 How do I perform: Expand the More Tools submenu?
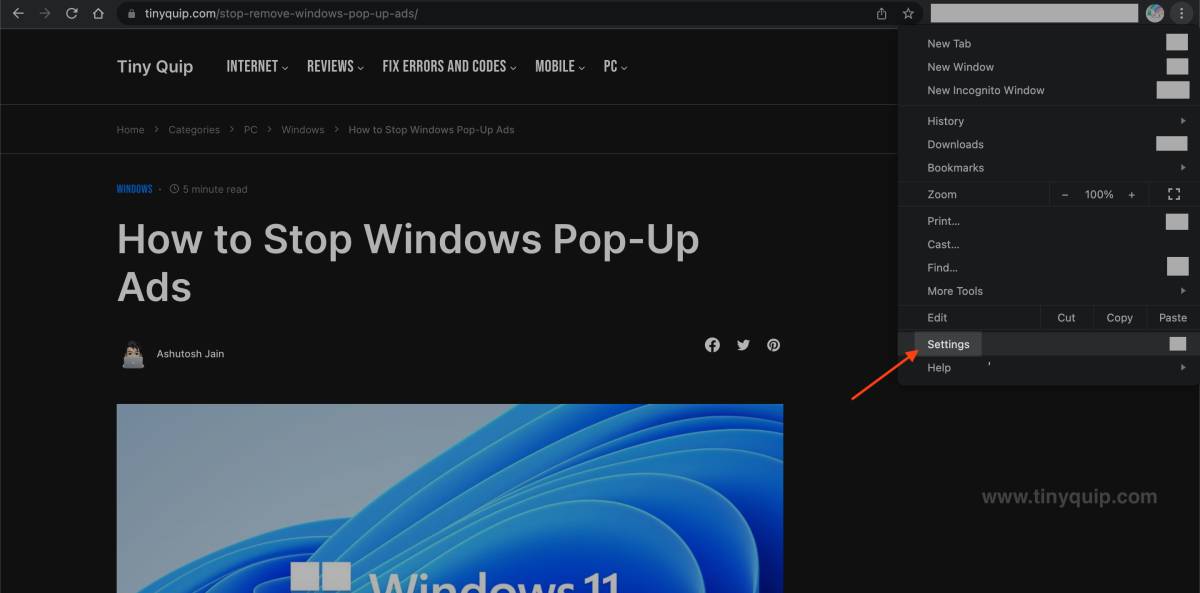pyautogui.click(x=955, y=291)
